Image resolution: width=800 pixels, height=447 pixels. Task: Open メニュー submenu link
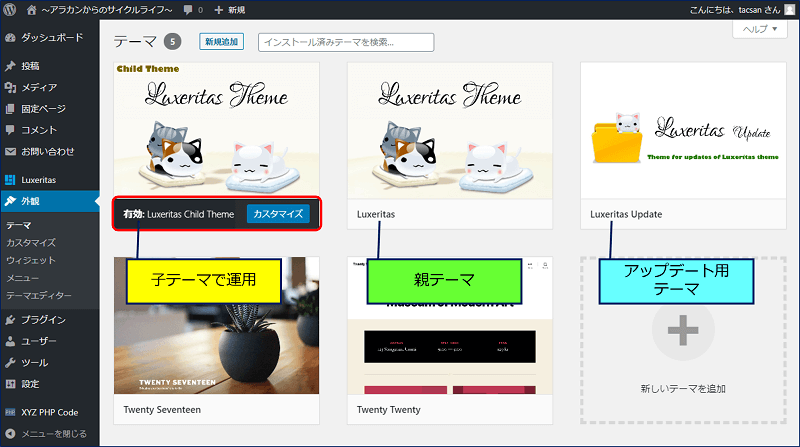pos(22,278)
